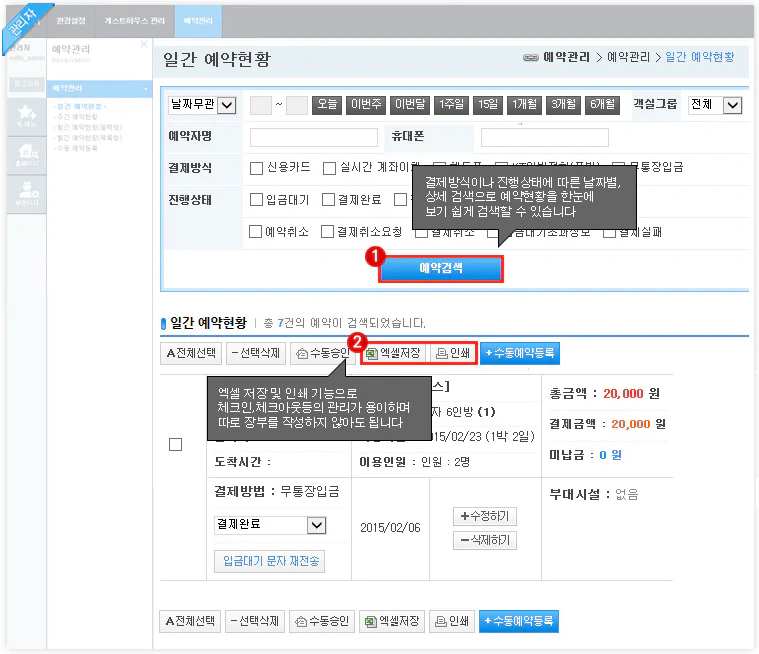Click the -삭제하기 delete button

coord(485,540)
